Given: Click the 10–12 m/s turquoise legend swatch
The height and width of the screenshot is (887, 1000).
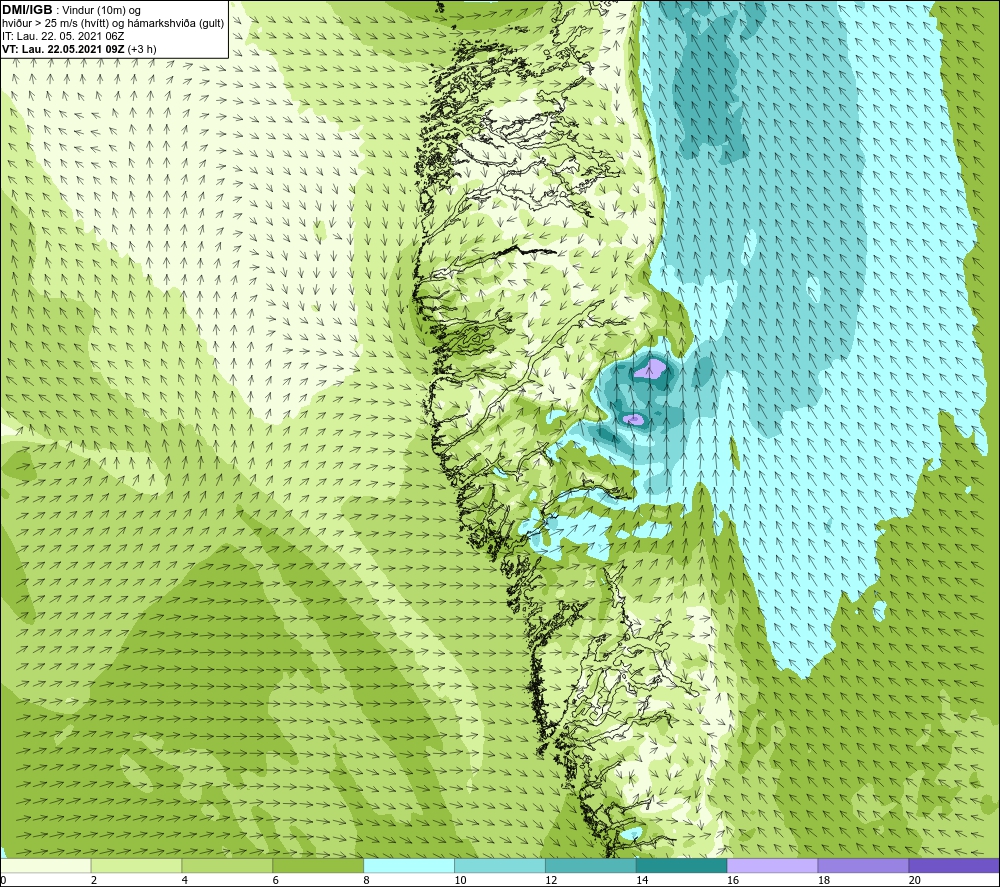Looking at the screenshot, I should point(500,865).
